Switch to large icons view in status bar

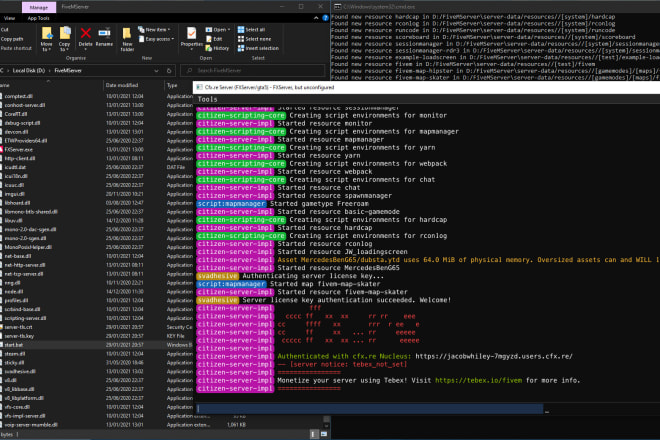pyautogui.click(x=324, y=434)
